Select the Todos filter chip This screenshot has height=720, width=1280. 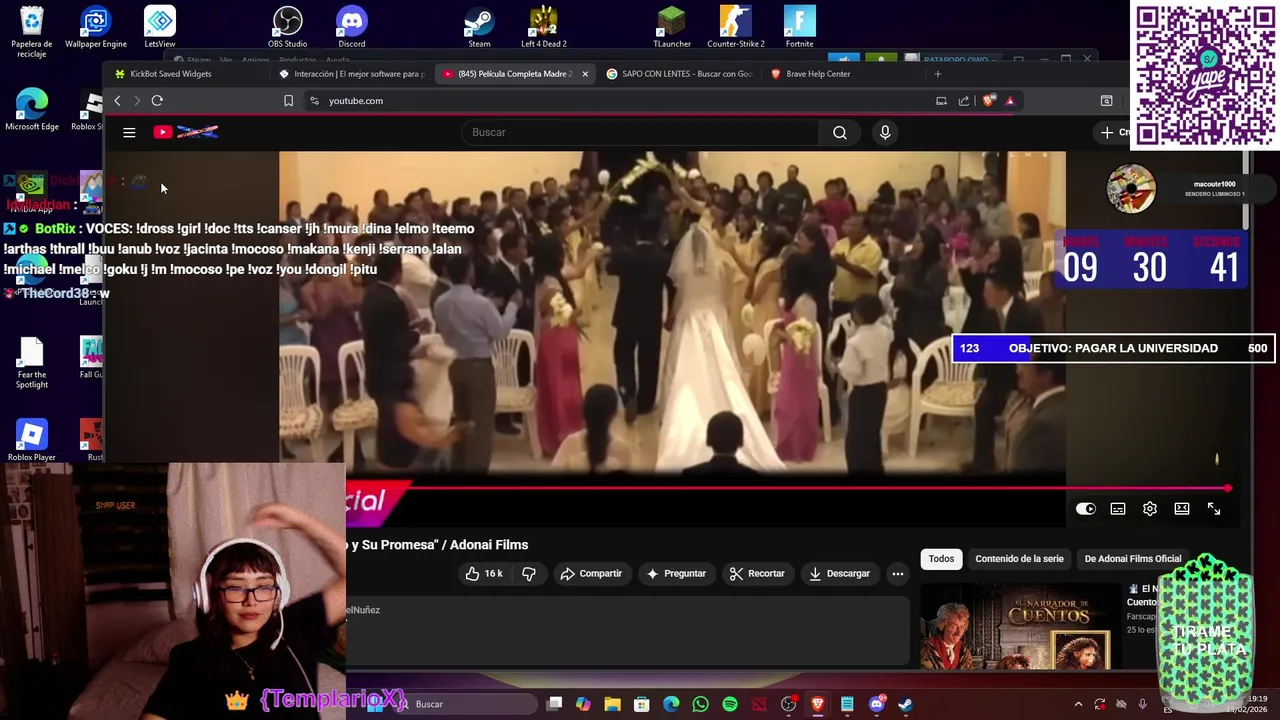pos(941,559)
